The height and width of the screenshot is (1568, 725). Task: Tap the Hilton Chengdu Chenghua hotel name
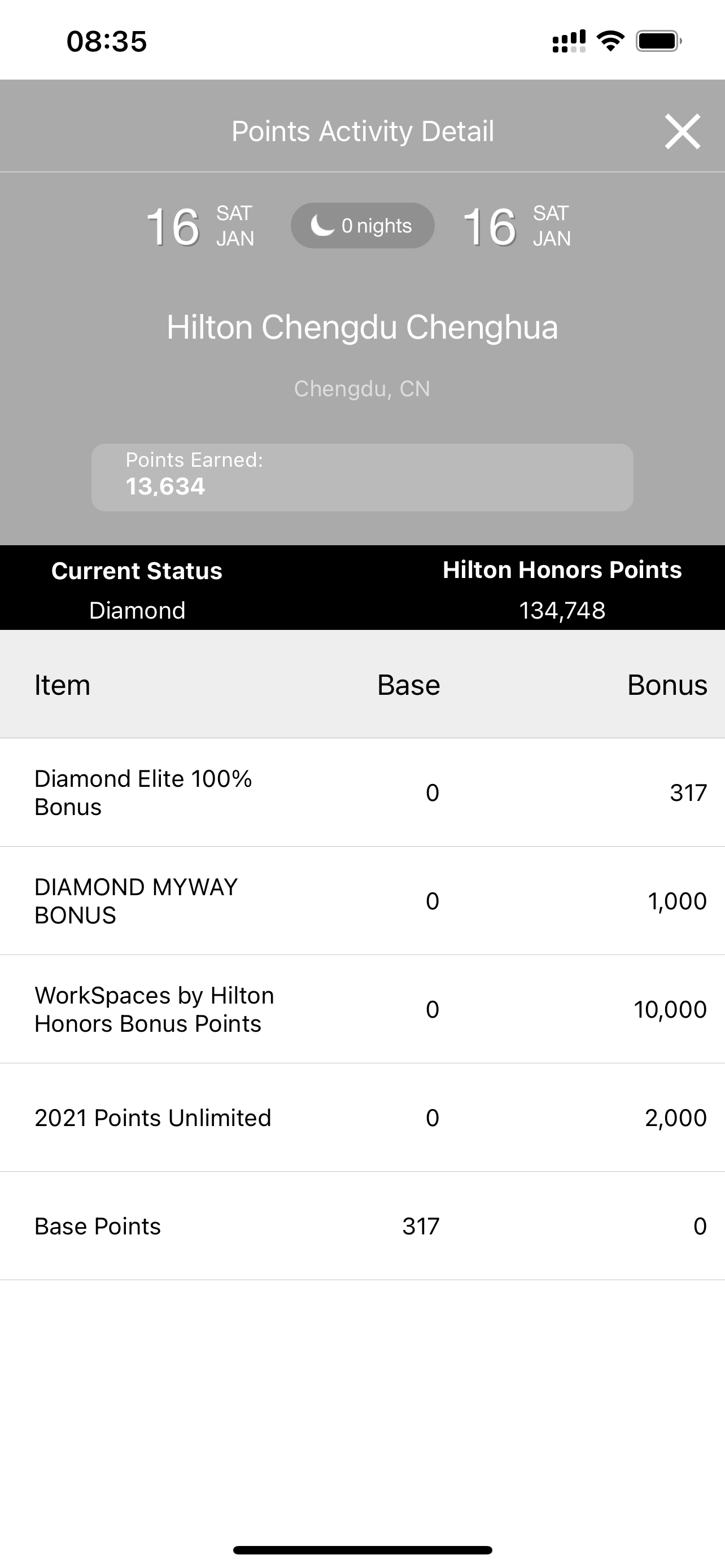(362, 327)
